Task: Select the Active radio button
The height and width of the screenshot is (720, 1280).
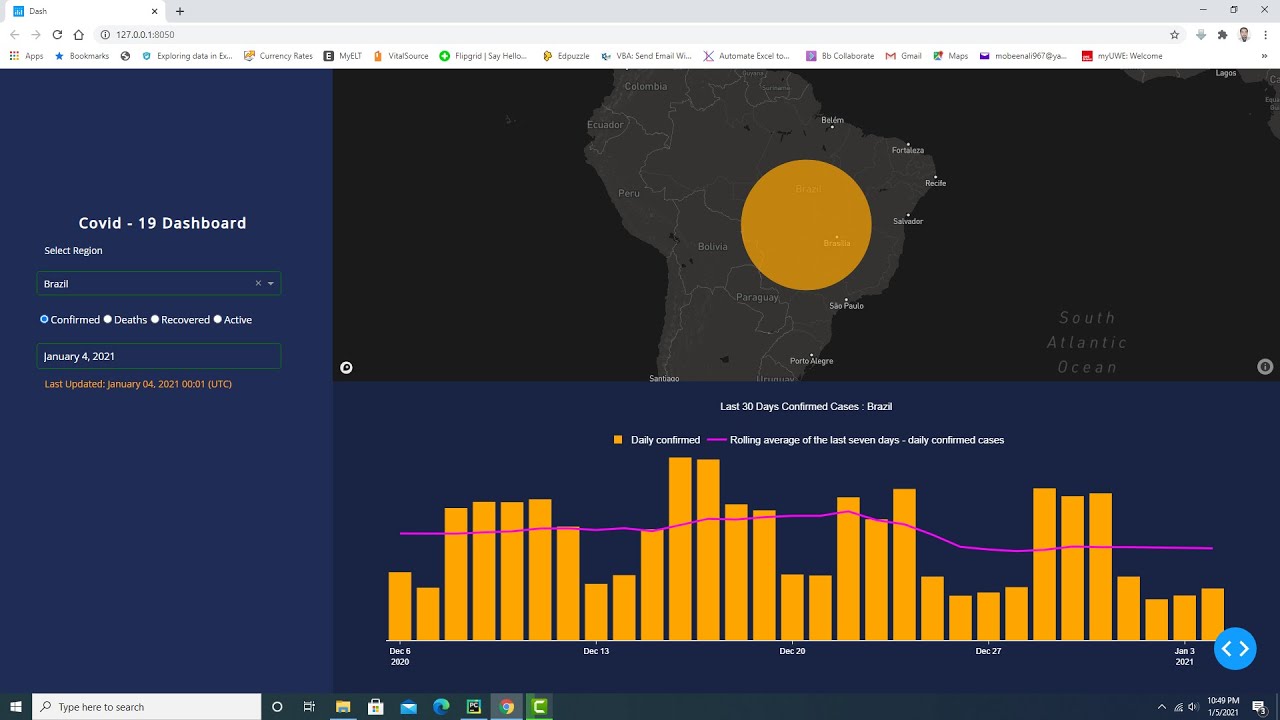Action: pos(218,320)
